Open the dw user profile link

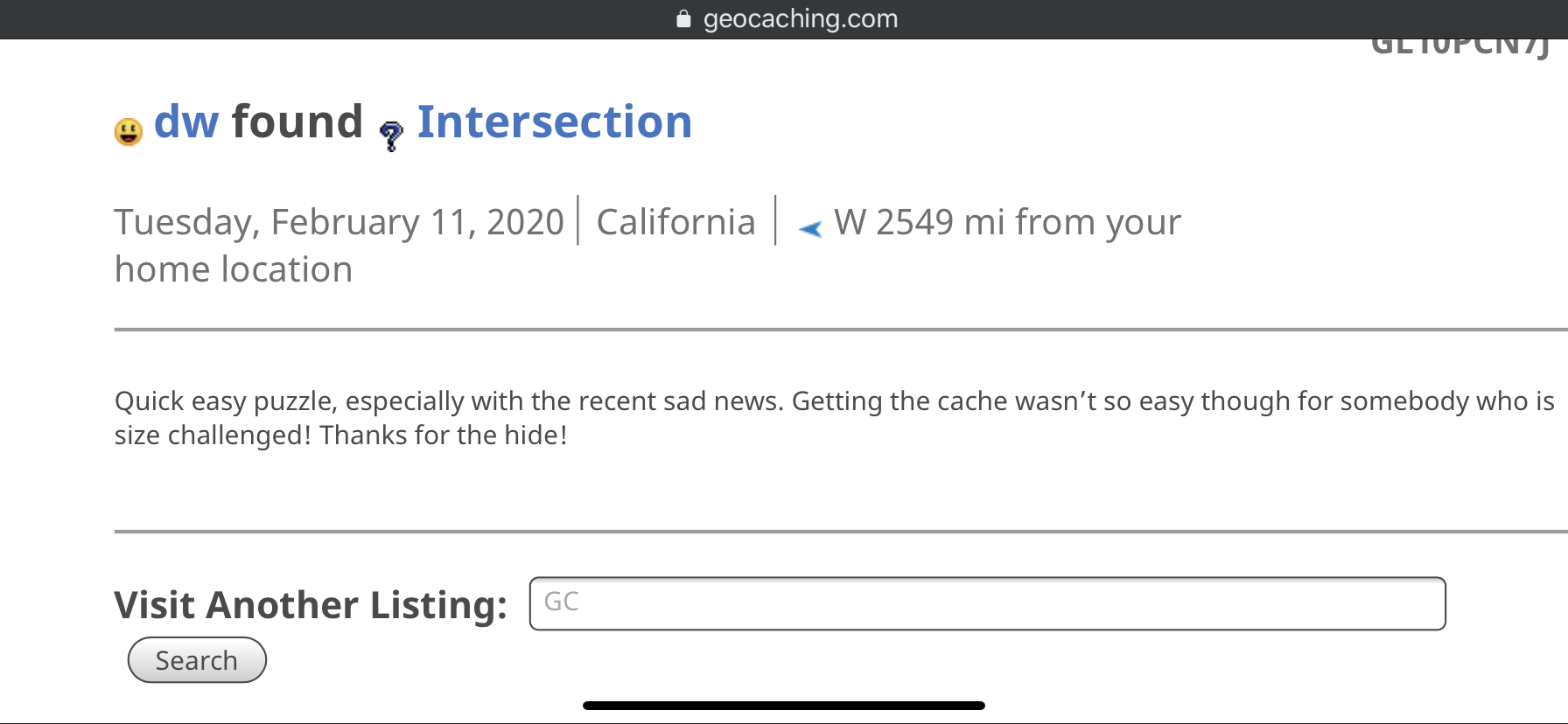pos(186,122)
